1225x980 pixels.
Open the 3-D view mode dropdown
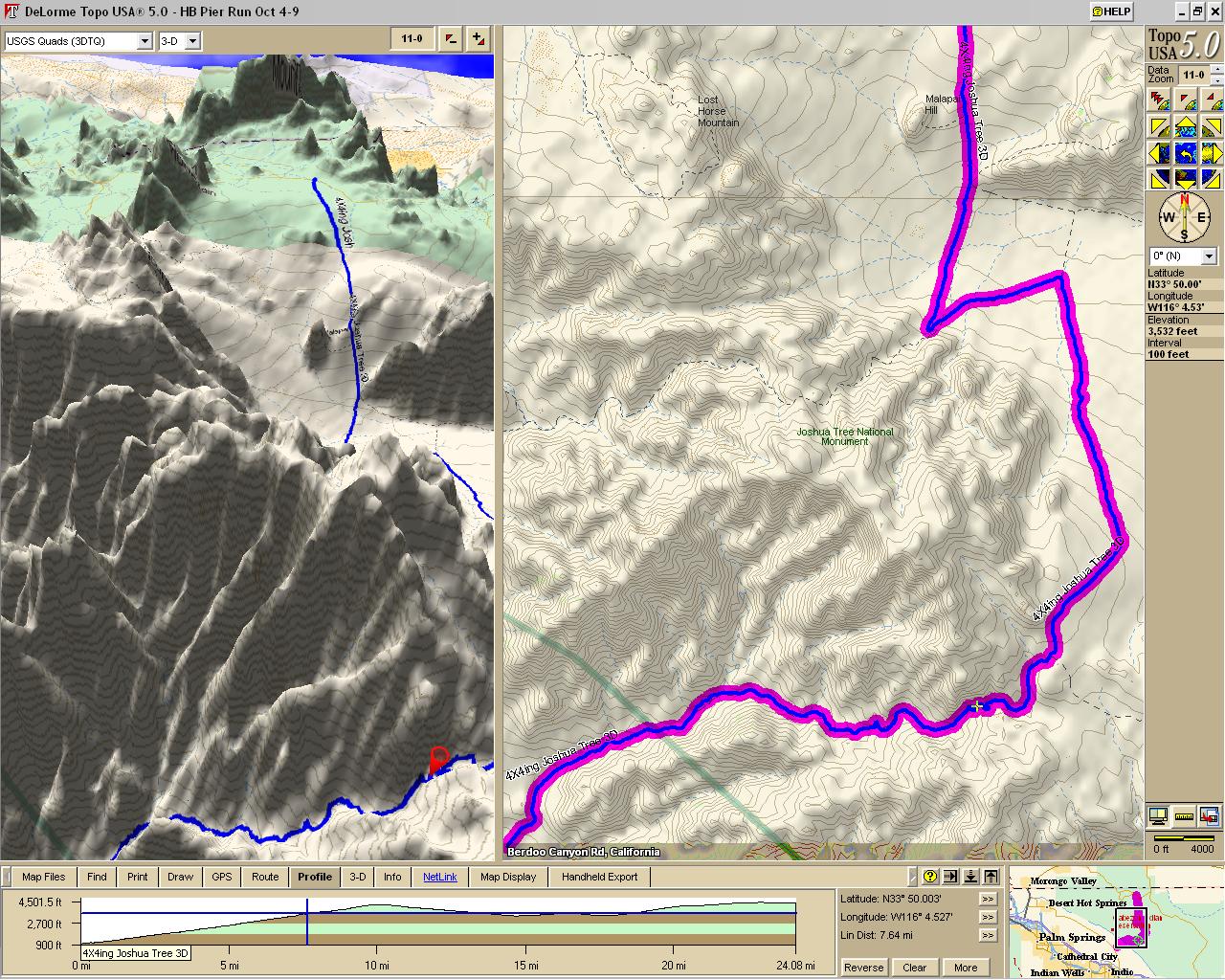(x=192, y=41)
